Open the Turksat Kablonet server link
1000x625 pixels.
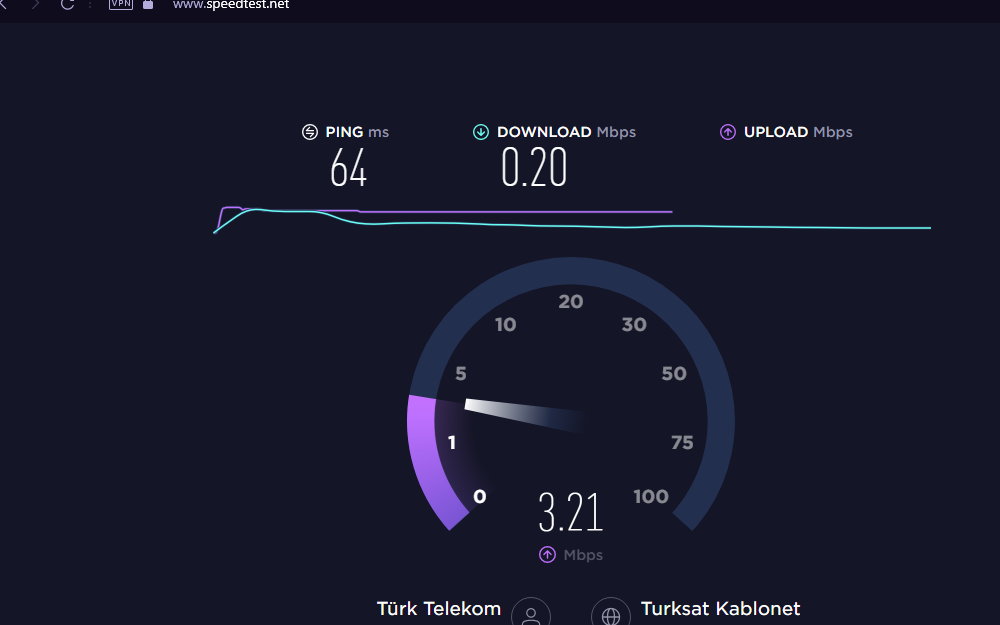[720, 608]
